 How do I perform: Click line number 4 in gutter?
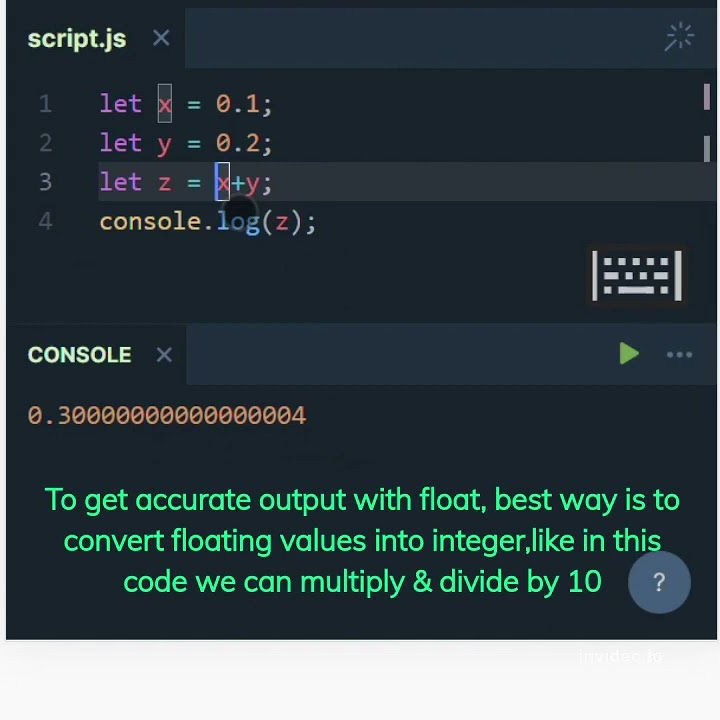pos(45,221)
